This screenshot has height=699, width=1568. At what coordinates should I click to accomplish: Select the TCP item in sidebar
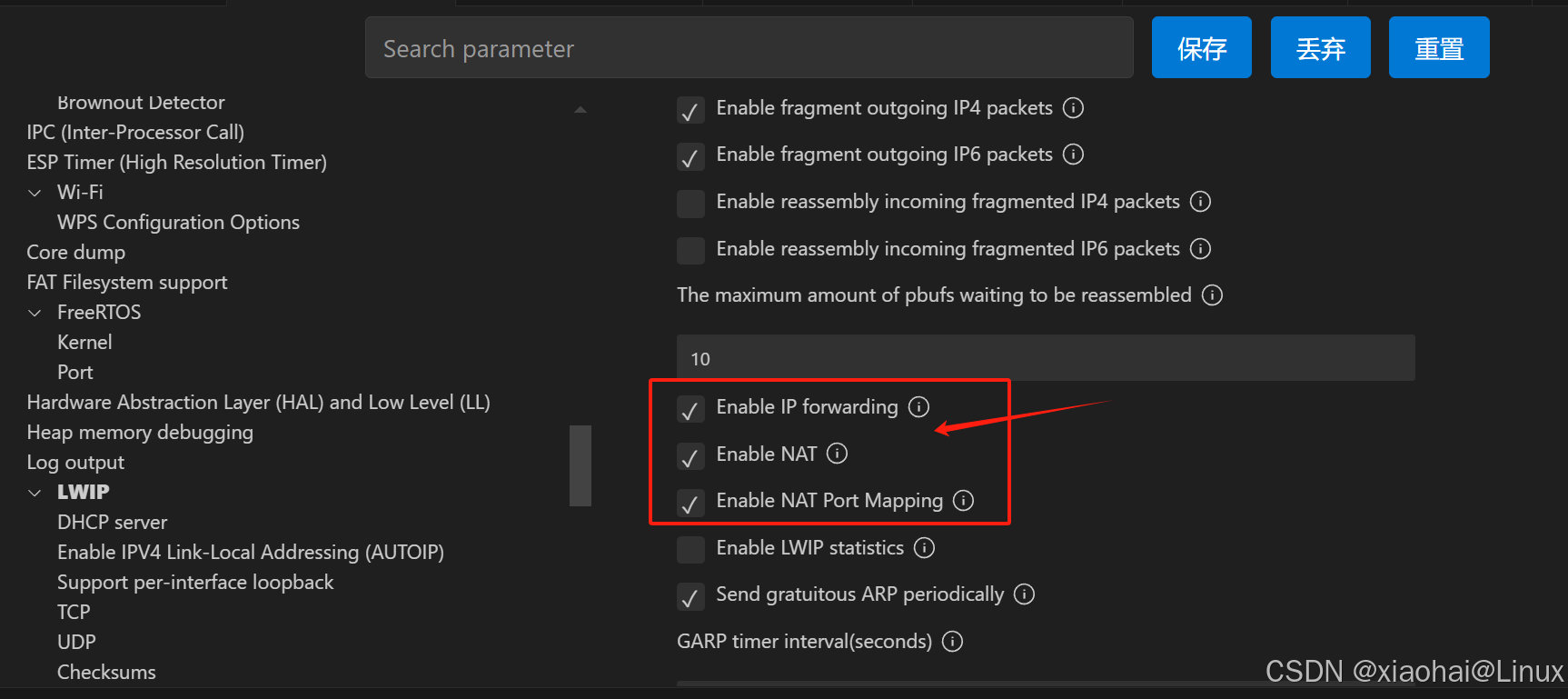(x=74, y=611)
